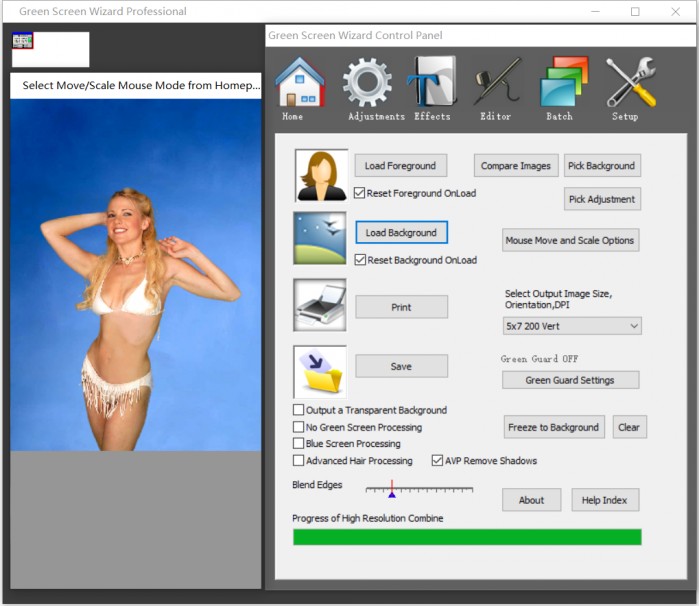Open the Help Index
The image size is (699, 606).
click(x=605, y=500)
